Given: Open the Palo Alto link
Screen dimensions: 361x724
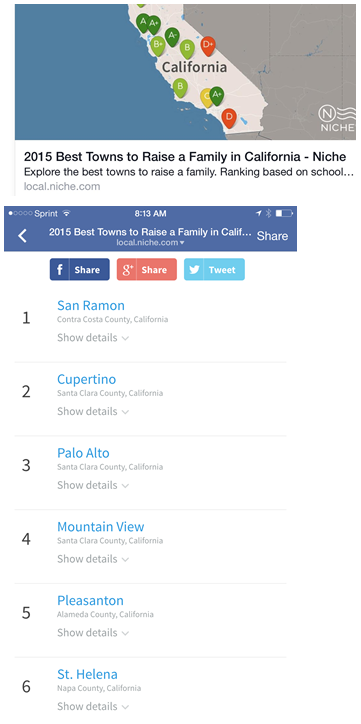Looking at the screenshot, I should coord(83,453).
